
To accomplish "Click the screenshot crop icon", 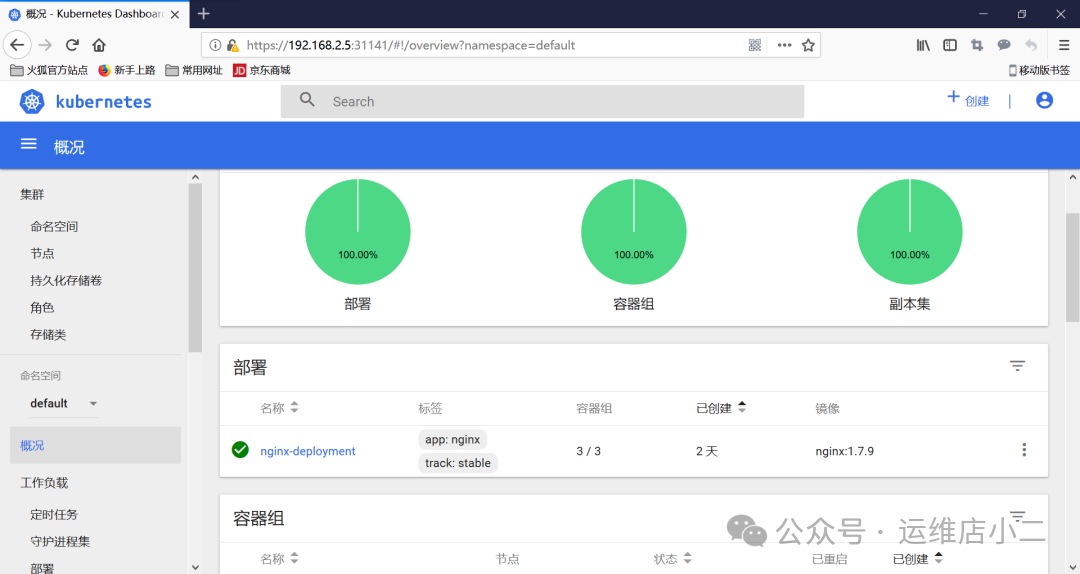I will pyautogui.click(x=977, y=45).
